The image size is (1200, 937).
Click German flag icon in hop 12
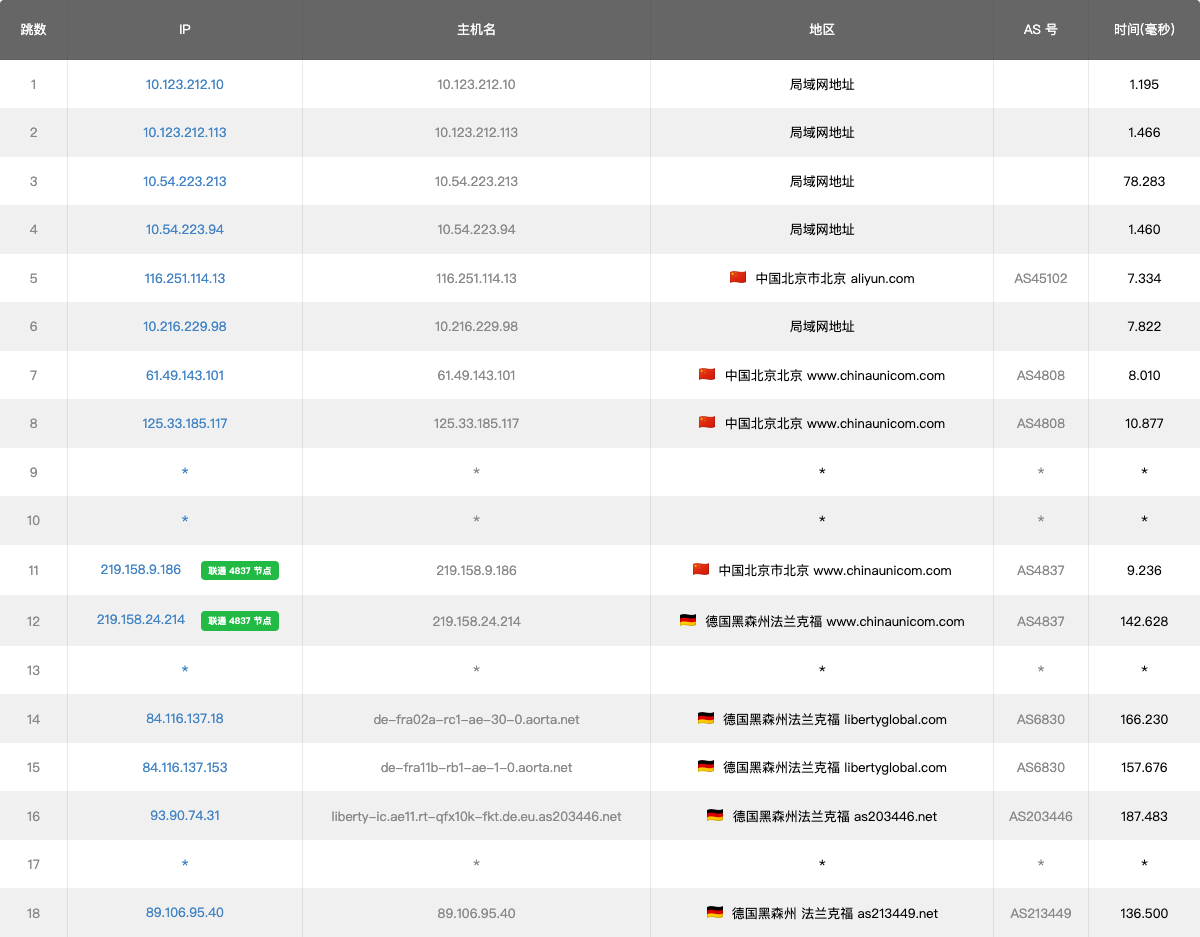pos(688,621)
